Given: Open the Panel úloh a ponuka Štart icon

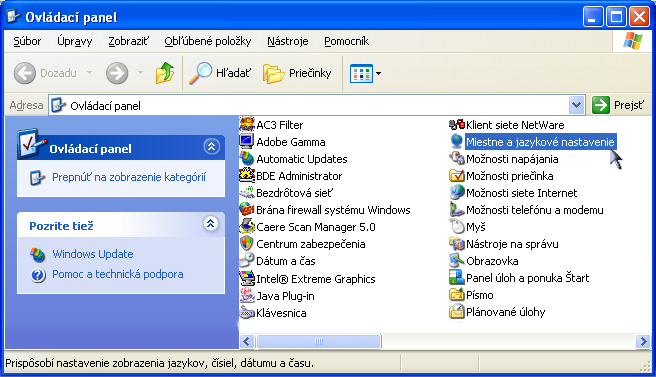Looking at the screenshot, I should pyautogui.click(x=457, y=277).
